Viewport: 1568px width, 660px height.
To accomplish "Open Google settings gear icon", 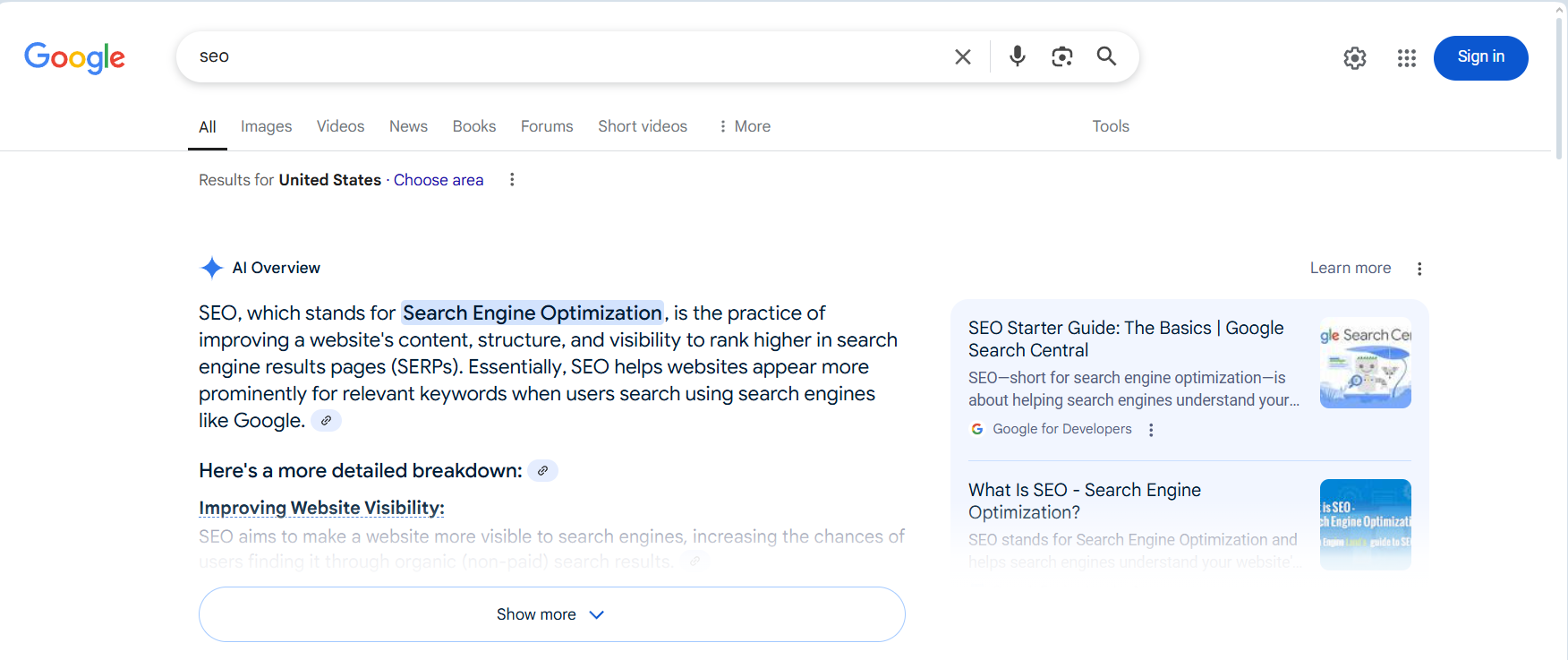I will click(1355, 58).
